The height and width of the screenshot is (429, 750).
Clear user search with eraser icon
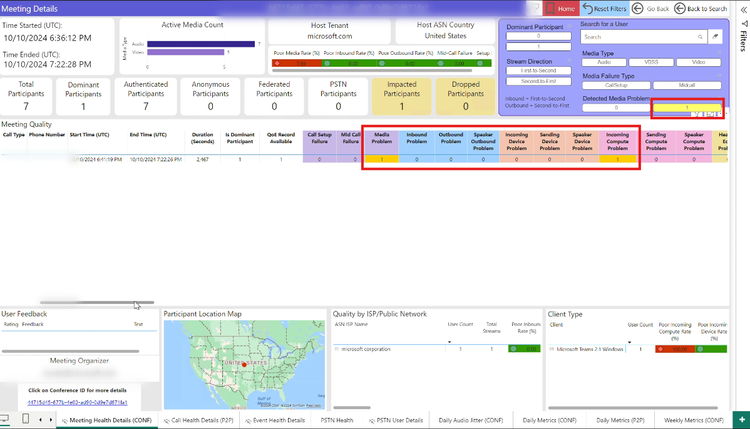coord(715,36)
